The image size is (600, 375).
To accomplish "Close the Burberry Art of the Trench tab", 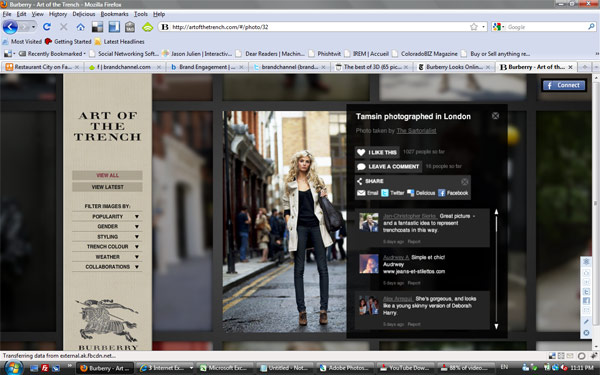I will click(x=570, y=67).
